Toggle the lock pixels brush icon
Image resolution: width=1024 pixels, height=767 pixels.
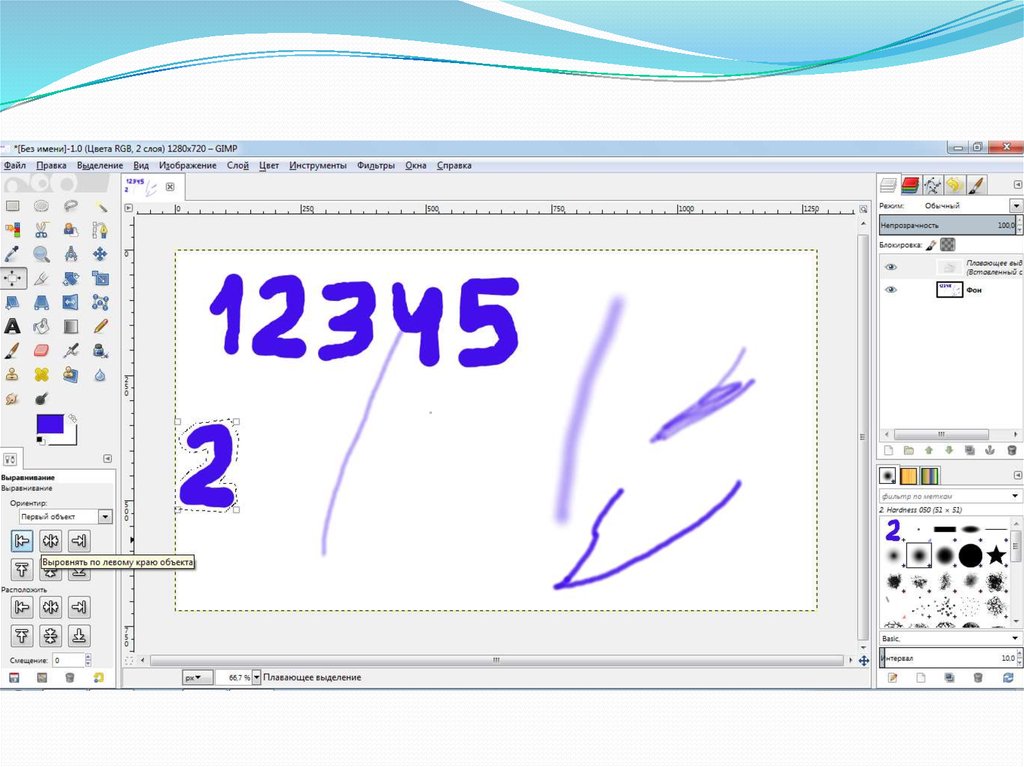(931, 245)
